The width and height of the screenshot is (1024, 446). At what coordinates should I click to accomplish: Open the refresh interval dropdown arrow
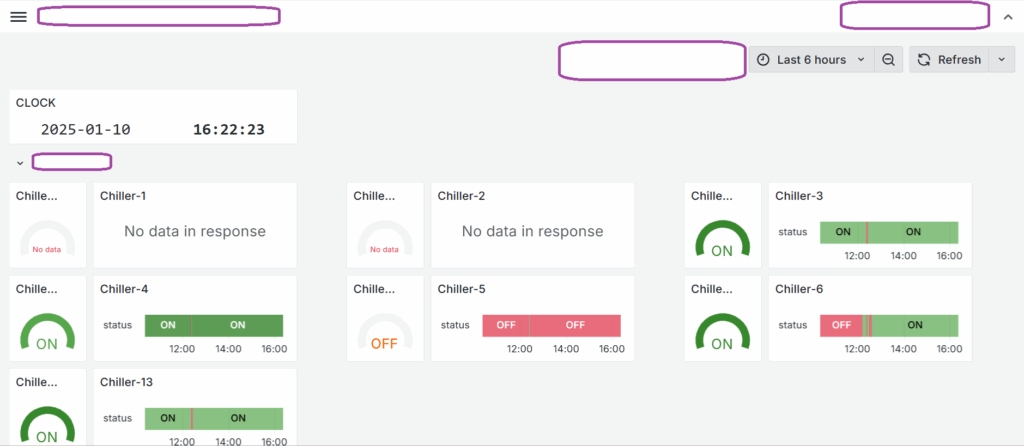1002,59
